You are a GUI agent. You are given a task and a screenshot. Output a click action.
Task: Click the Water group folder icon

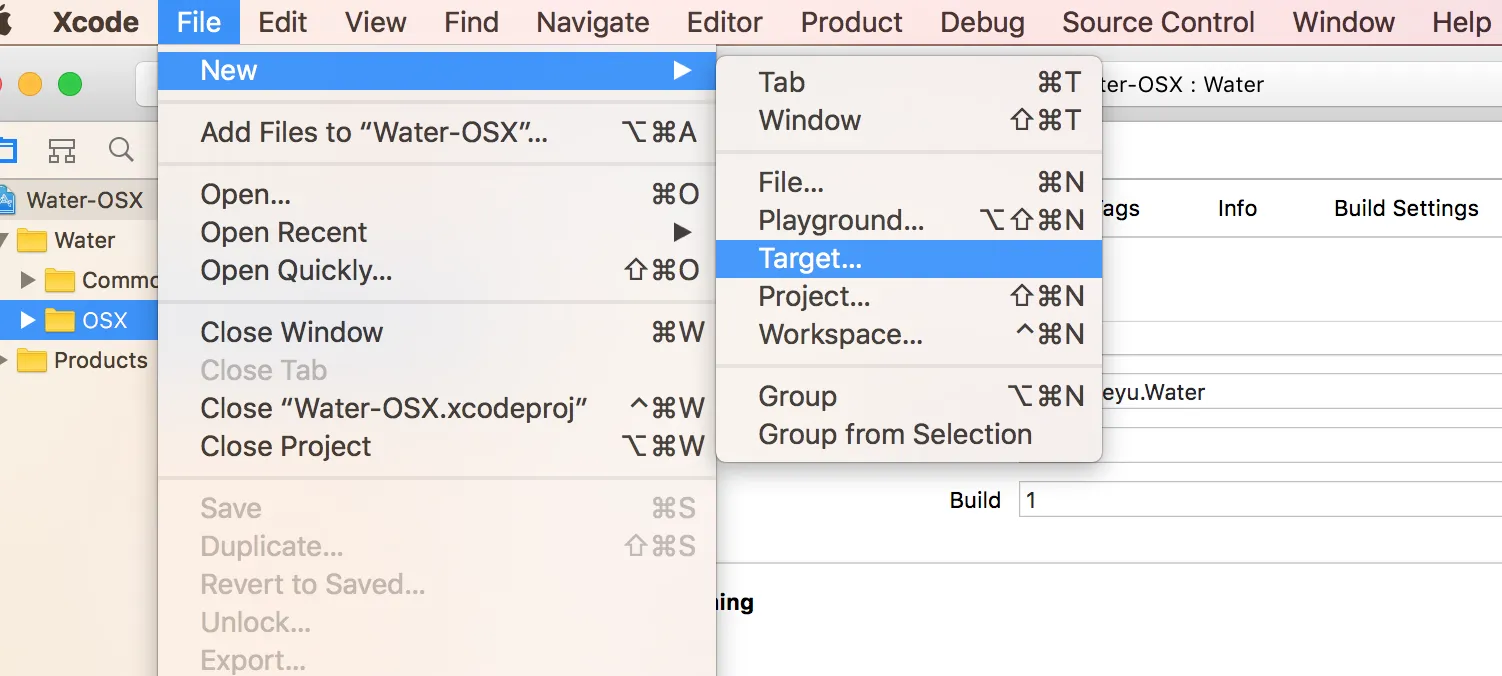pyautogui.click(x=33, y=241)
